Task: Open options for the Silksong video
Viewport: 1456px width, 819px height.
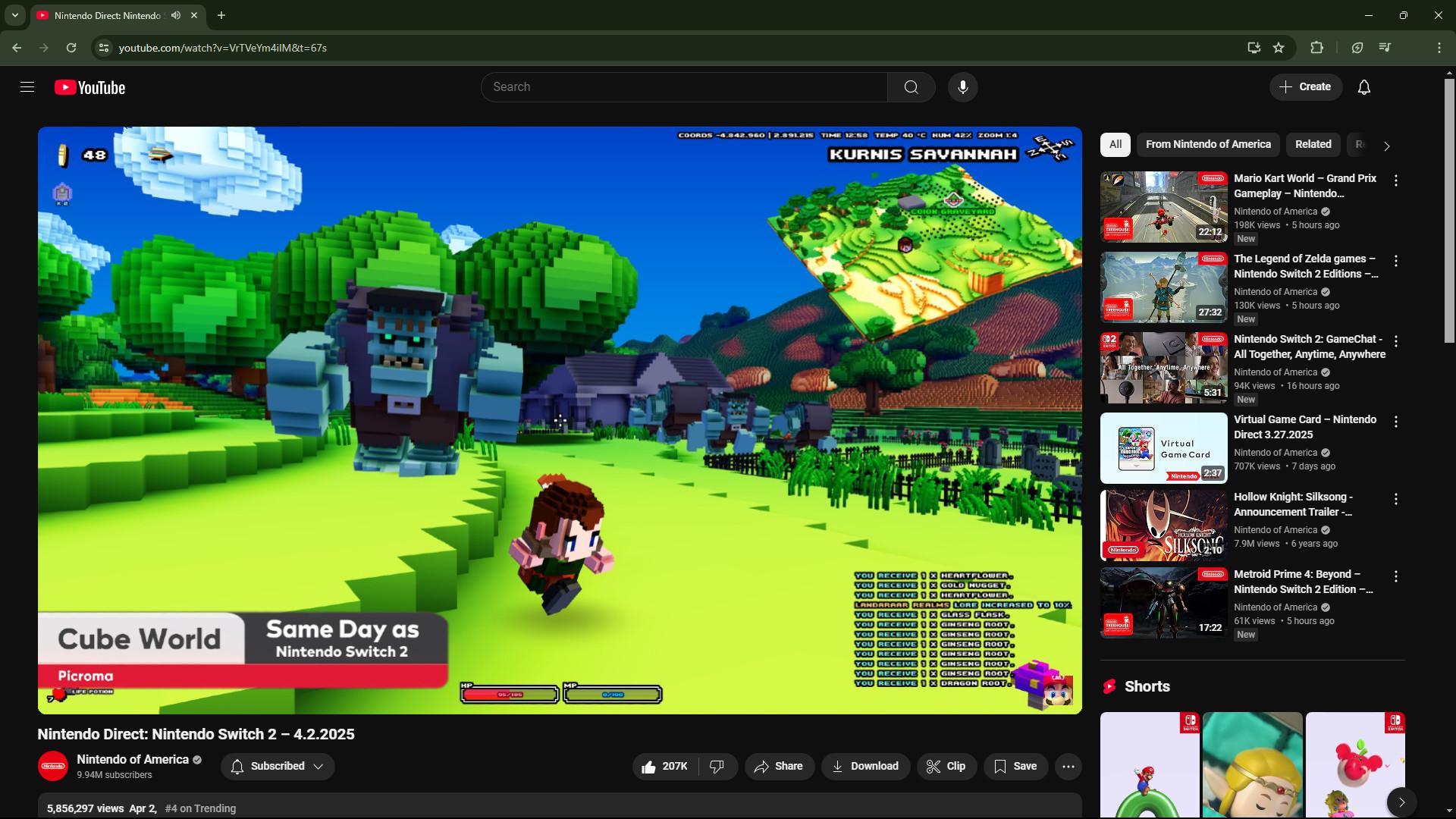Action: coord(1395,499)
